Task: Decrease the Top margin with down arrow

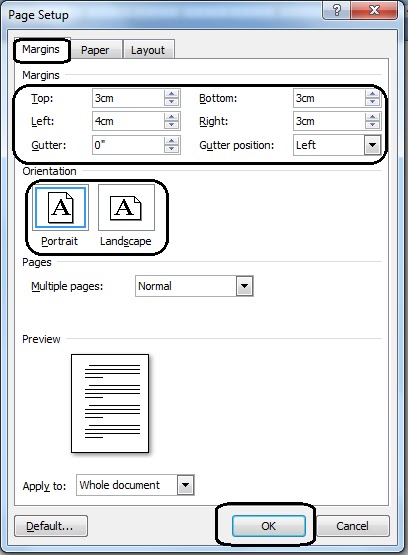Action: coord(172,102)
